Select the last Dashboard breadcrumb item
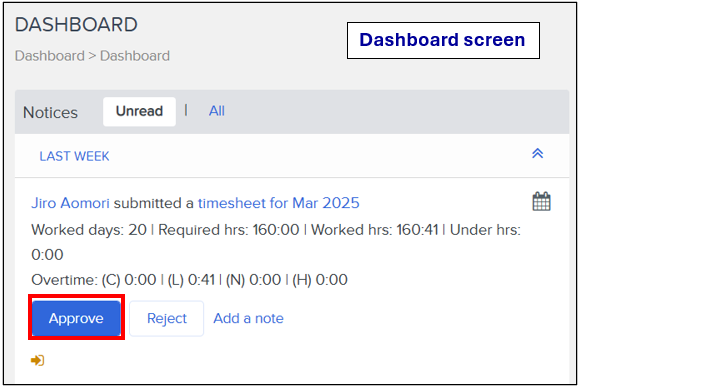This screenshot has width=703, height=389. (135, 56)
